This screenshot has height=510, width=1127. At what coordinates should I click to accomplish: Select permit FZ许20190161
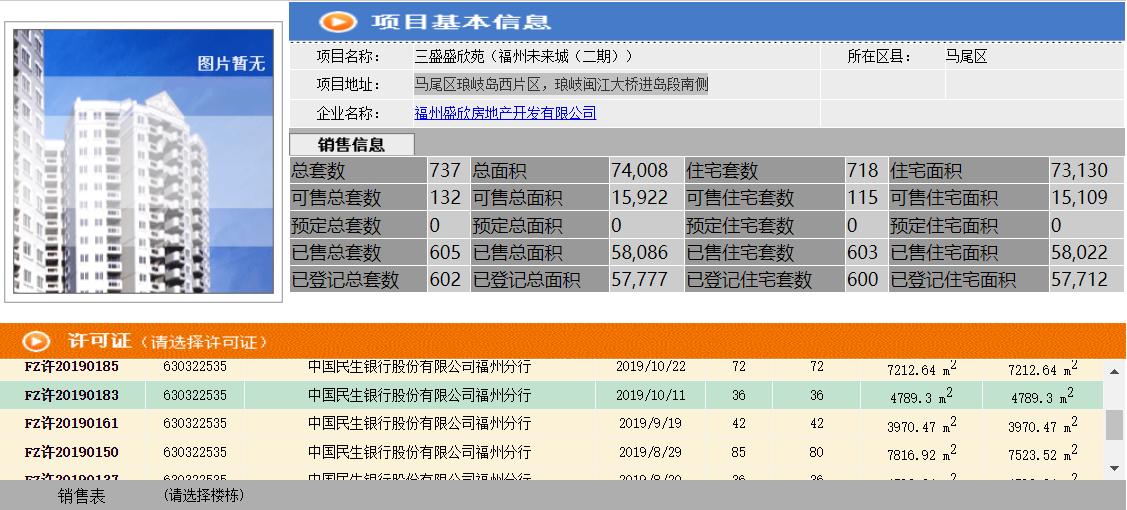(x=71, y=424)
